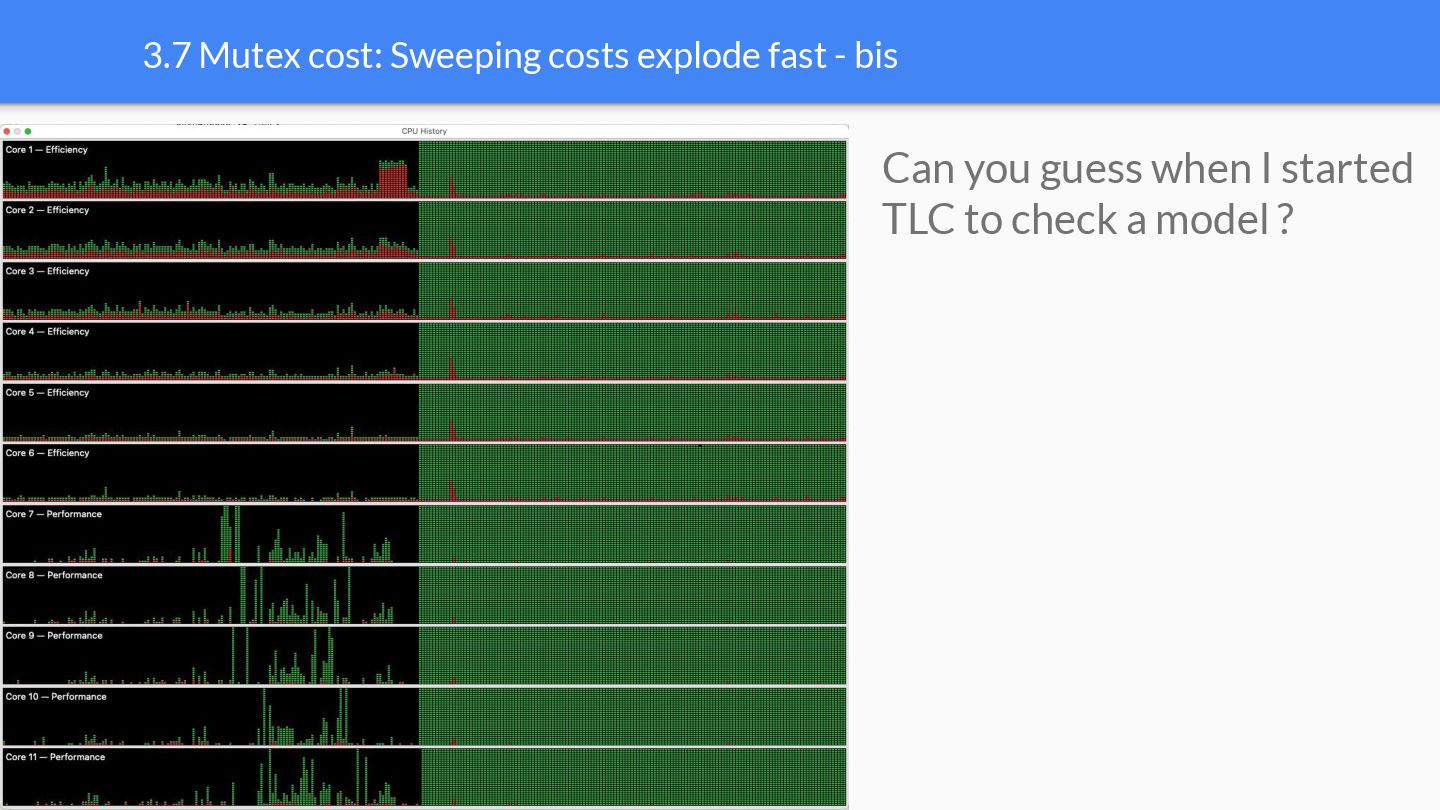The width and height of the screenshot is (1440, 810).
Task: Click the "Can you guess" question text
Action: (1147, 193)
